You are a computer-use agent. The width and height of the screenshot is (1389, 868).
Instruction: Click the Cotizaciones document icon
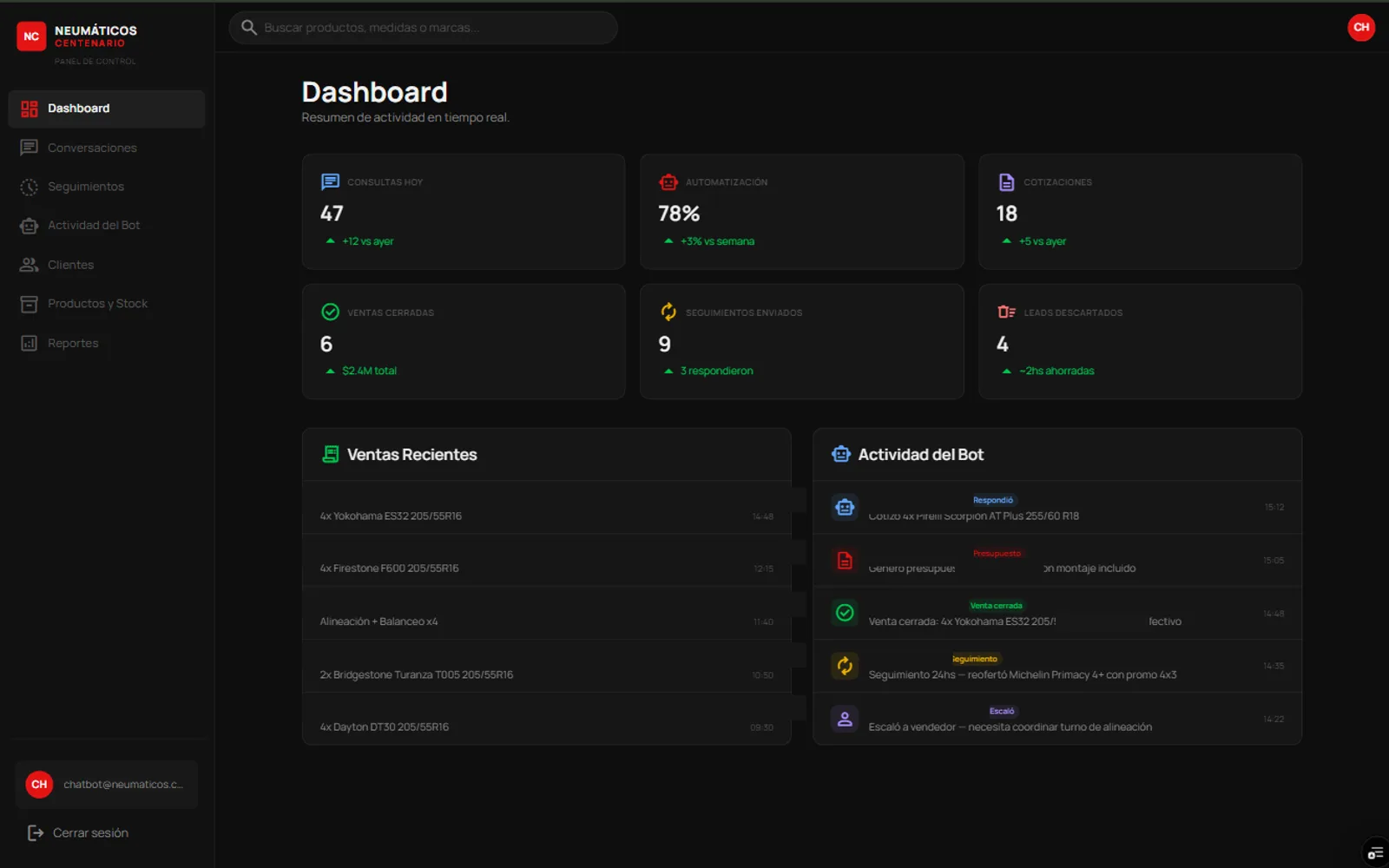click(1006, 181)
